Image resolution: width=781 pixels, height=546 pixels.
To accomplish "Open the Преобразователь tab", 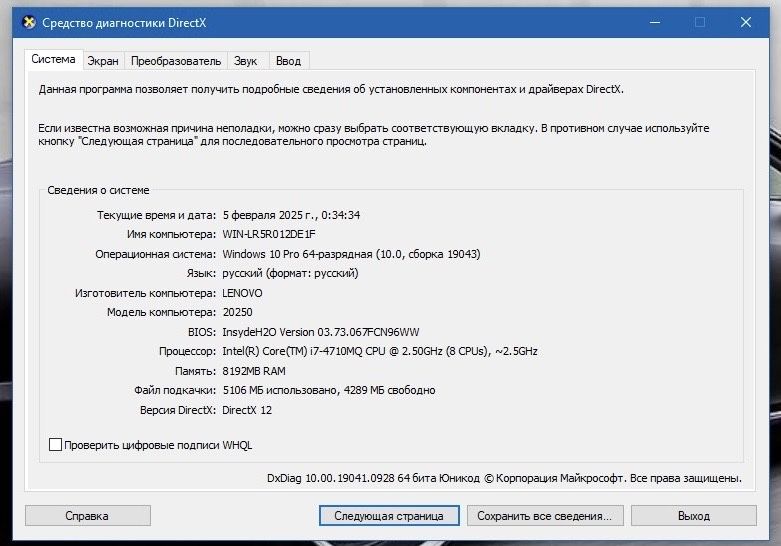I will point(176,61).
